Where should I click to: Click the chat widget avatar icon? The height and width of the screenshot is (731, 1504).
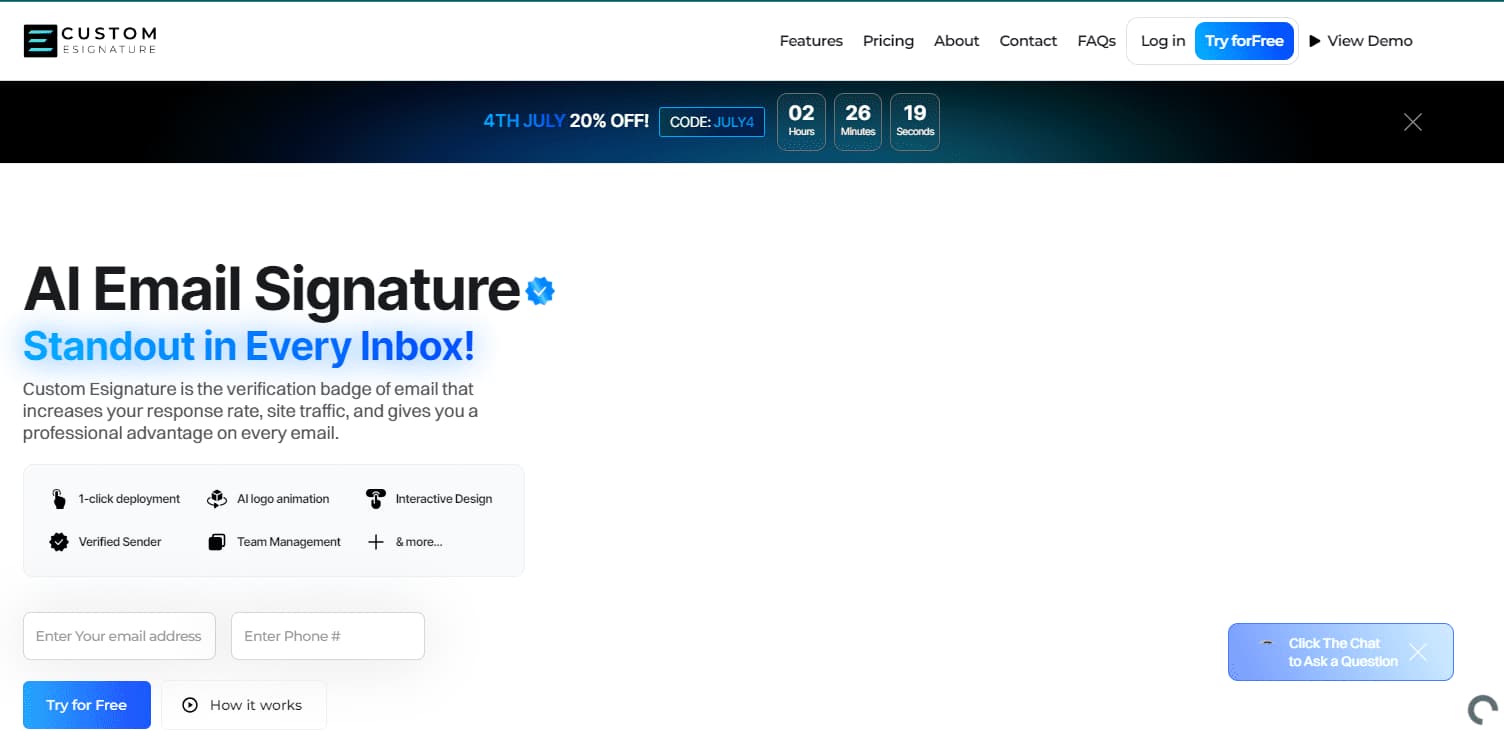(1267, 643)
